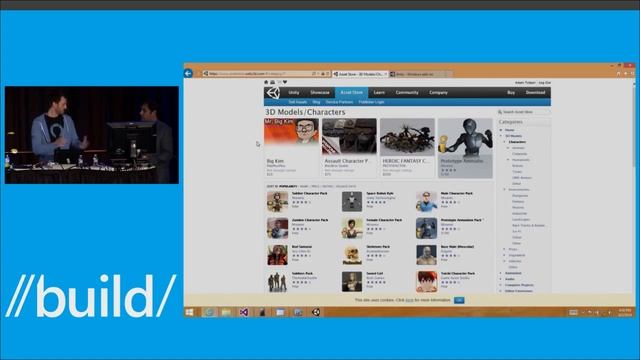Open the Female Character Pack thumbnail
640x360 pixels.
(352, 228)
